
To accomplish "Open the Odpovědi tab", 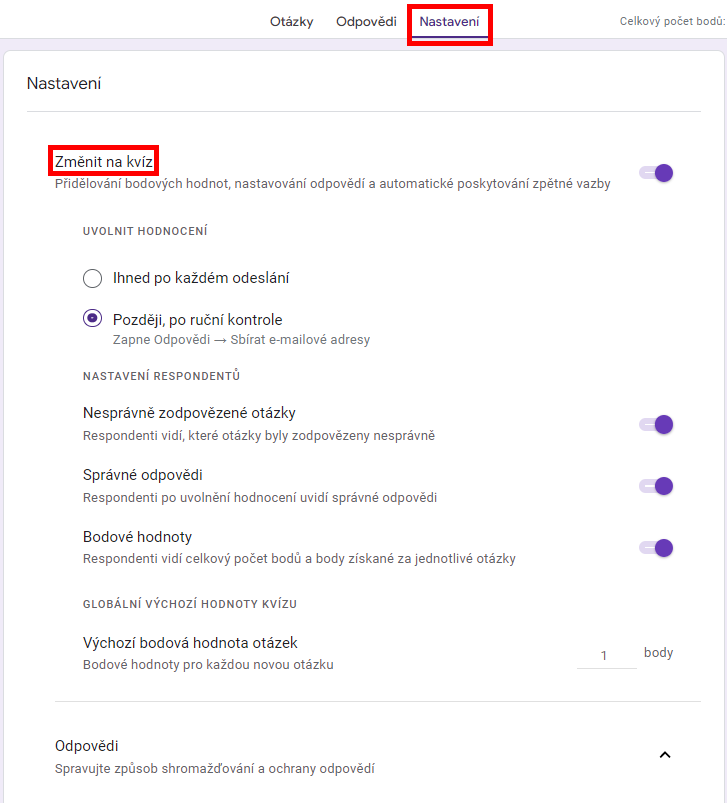I will pos(366,22).
